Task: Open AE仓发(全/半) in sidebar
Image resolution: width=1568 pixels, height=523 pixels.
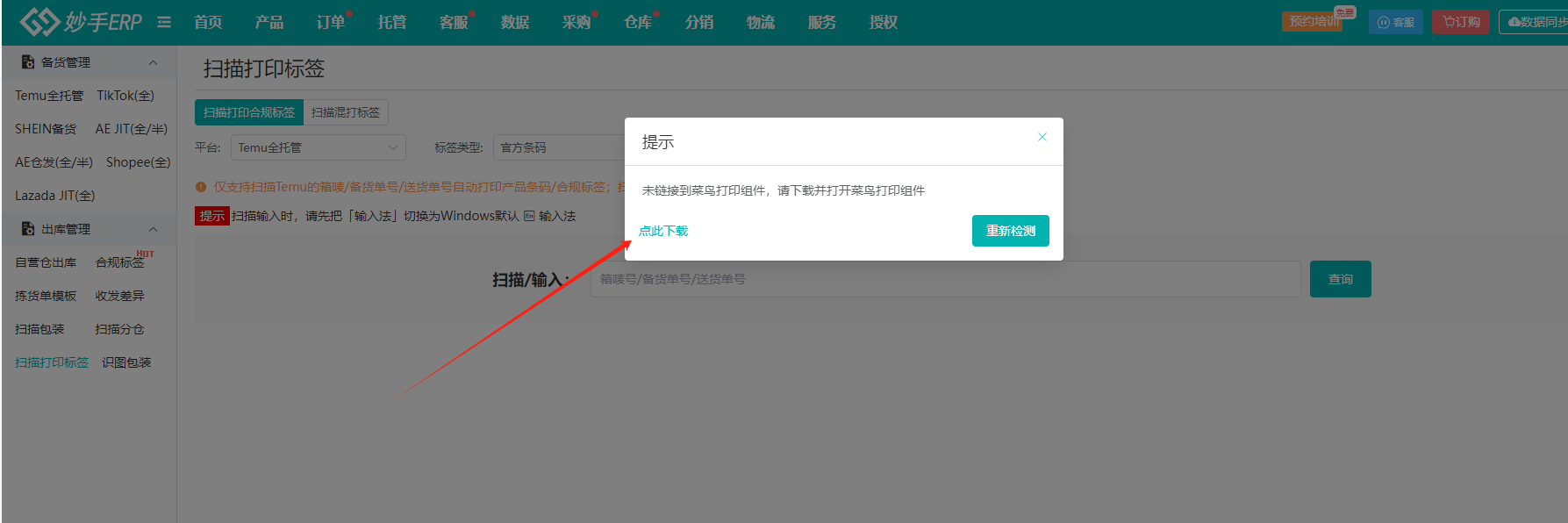Action: click(x=54, y=162)
